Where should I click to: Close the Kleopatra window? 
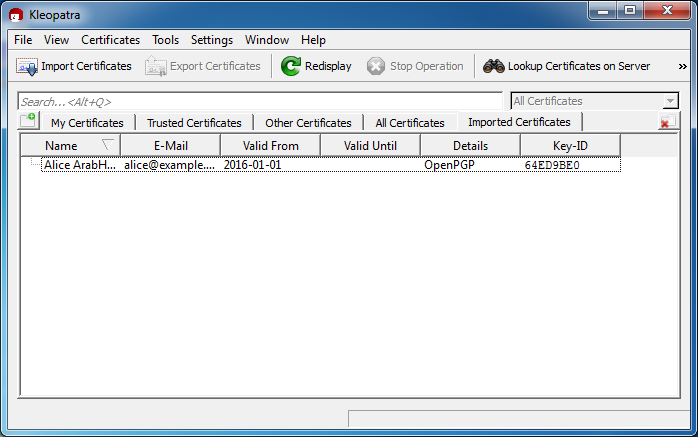pyautogui.click(x=667, y=11)
